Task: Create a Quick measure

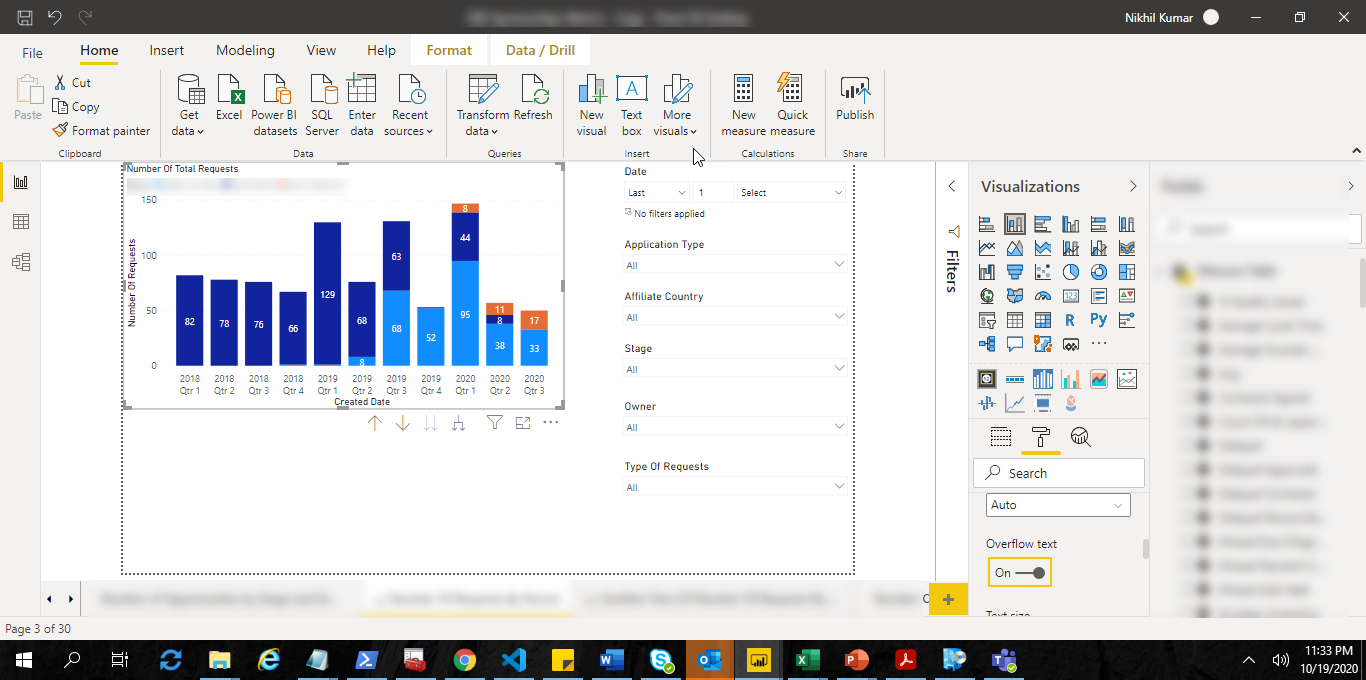Action: tap(793, 105)
